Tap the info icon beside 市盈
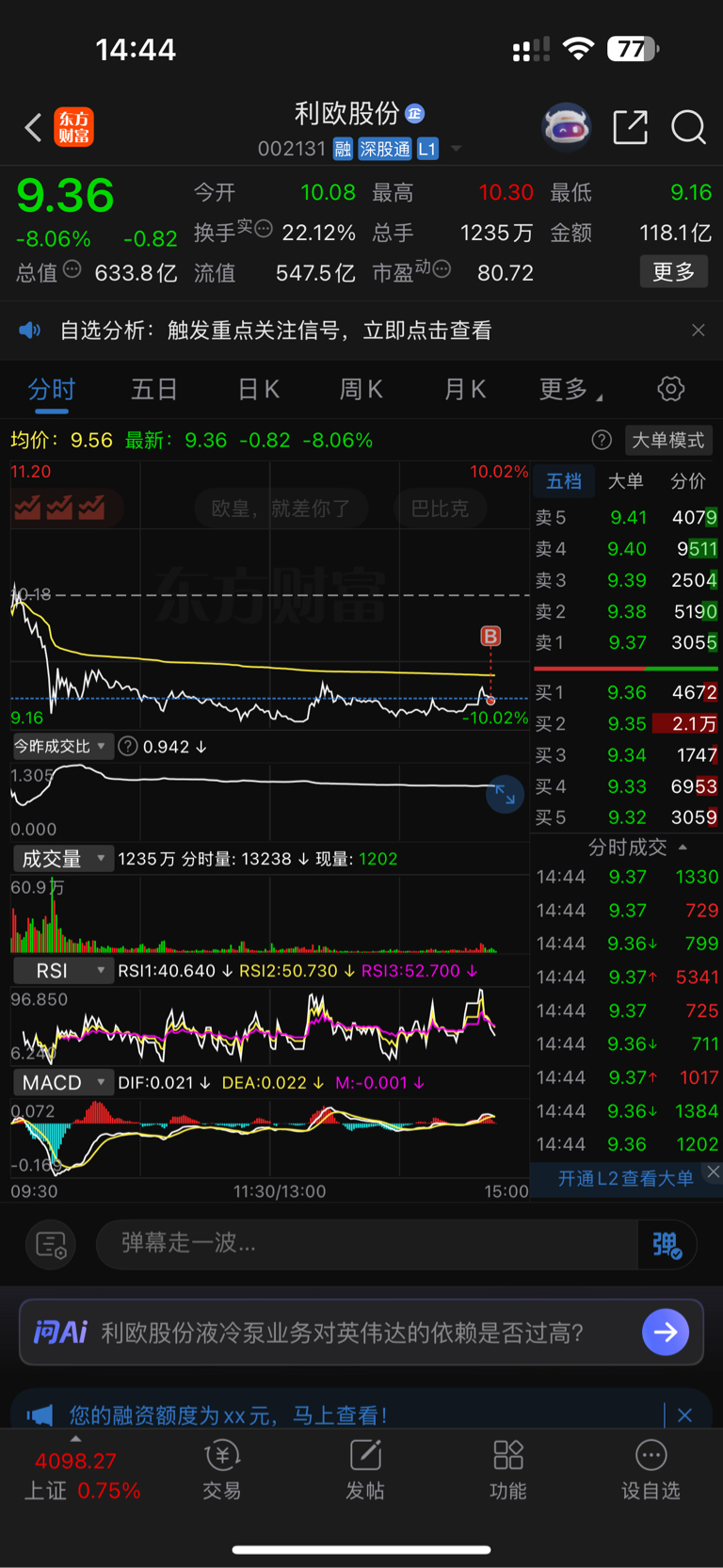The width and height of the screenshot is (723, 1568). pyautogui.click(x=442, y=270)
